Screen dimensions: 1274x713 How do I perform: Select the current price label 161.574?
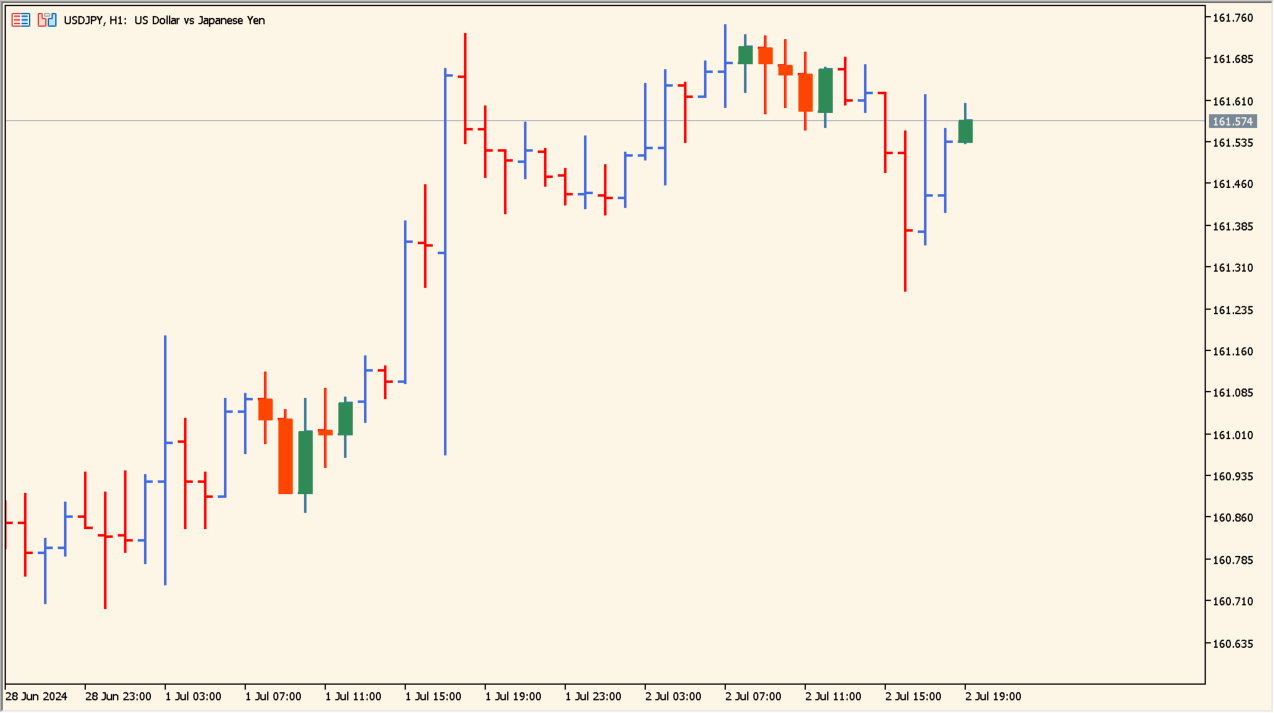pos(1232,122)
